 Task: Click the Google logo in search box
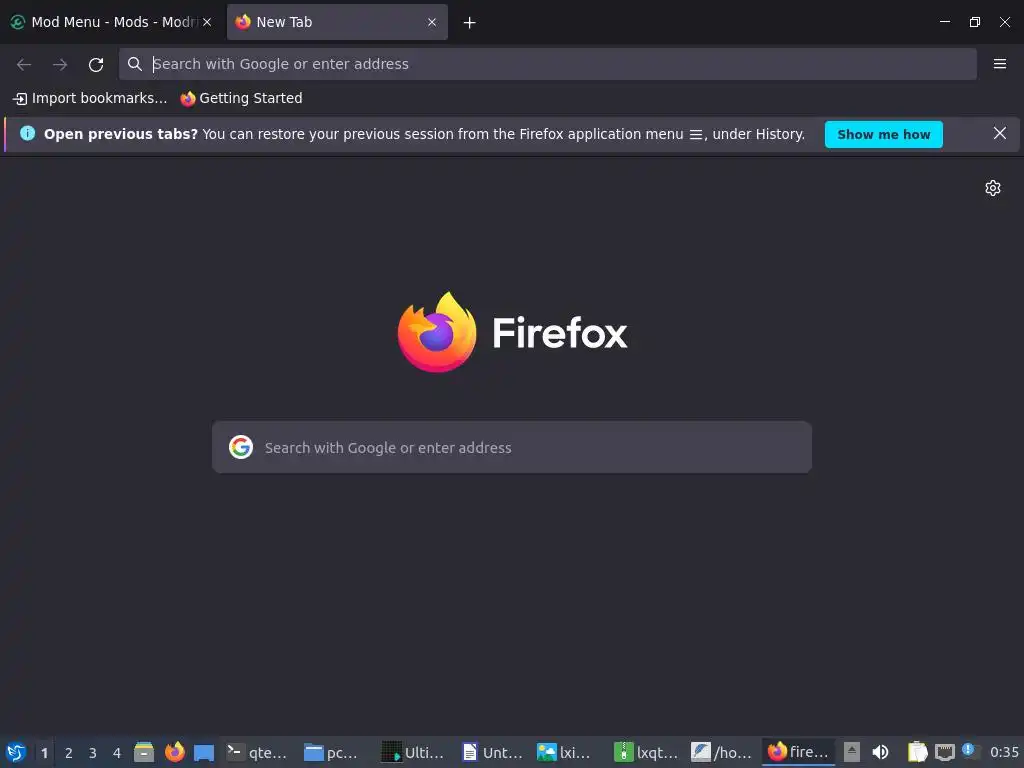click(x=241, y=447)
